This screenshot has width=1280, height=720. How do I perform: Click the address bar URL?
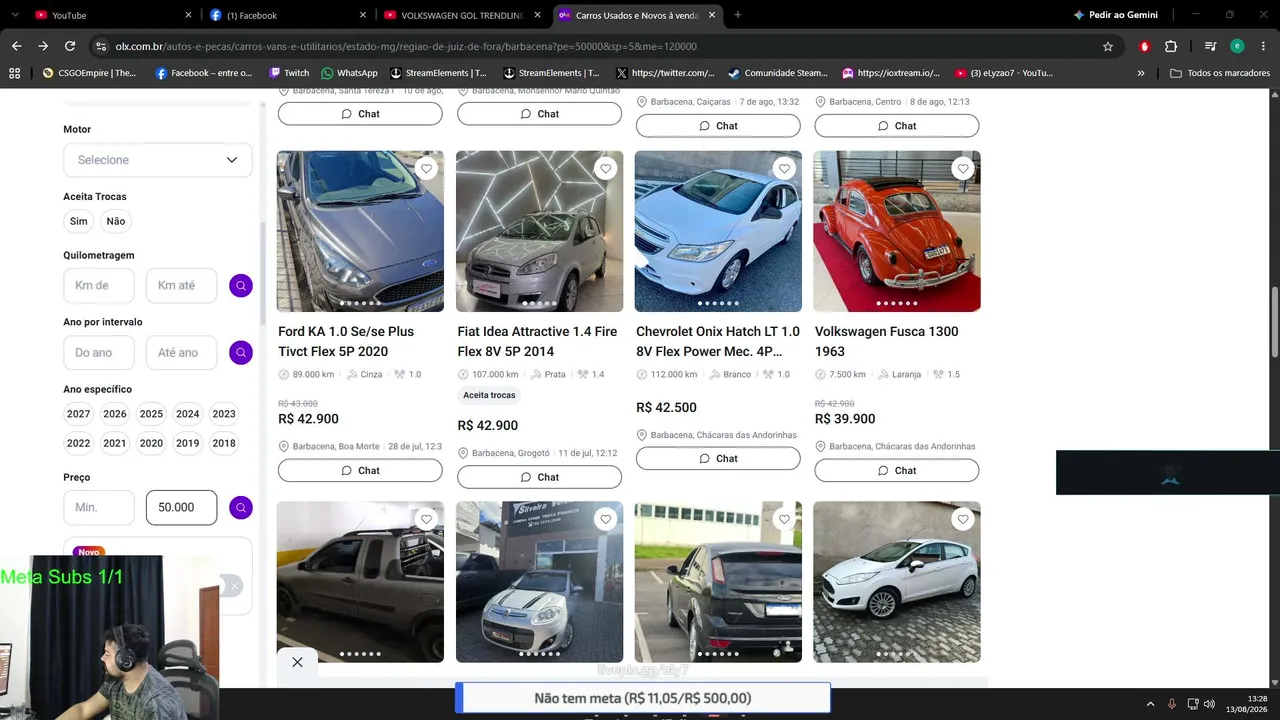(x=406, y=46)
